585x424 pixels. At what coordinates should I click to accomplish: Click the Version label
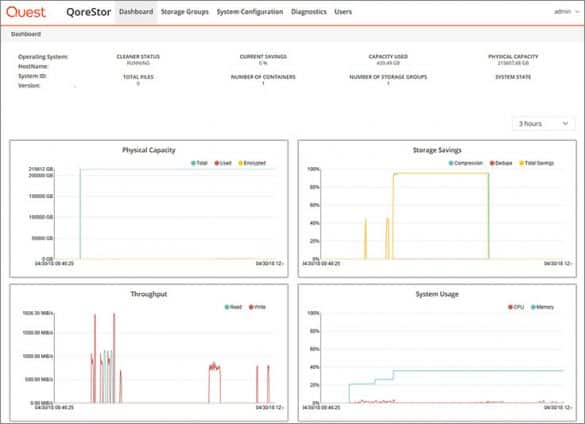29,85
